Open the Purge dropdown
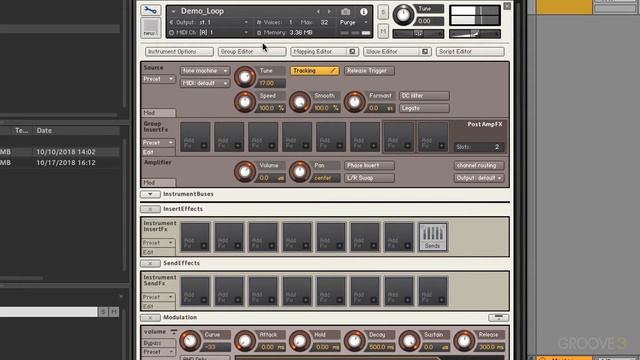This screenshot has height=360, width=640. click(353, 22)
